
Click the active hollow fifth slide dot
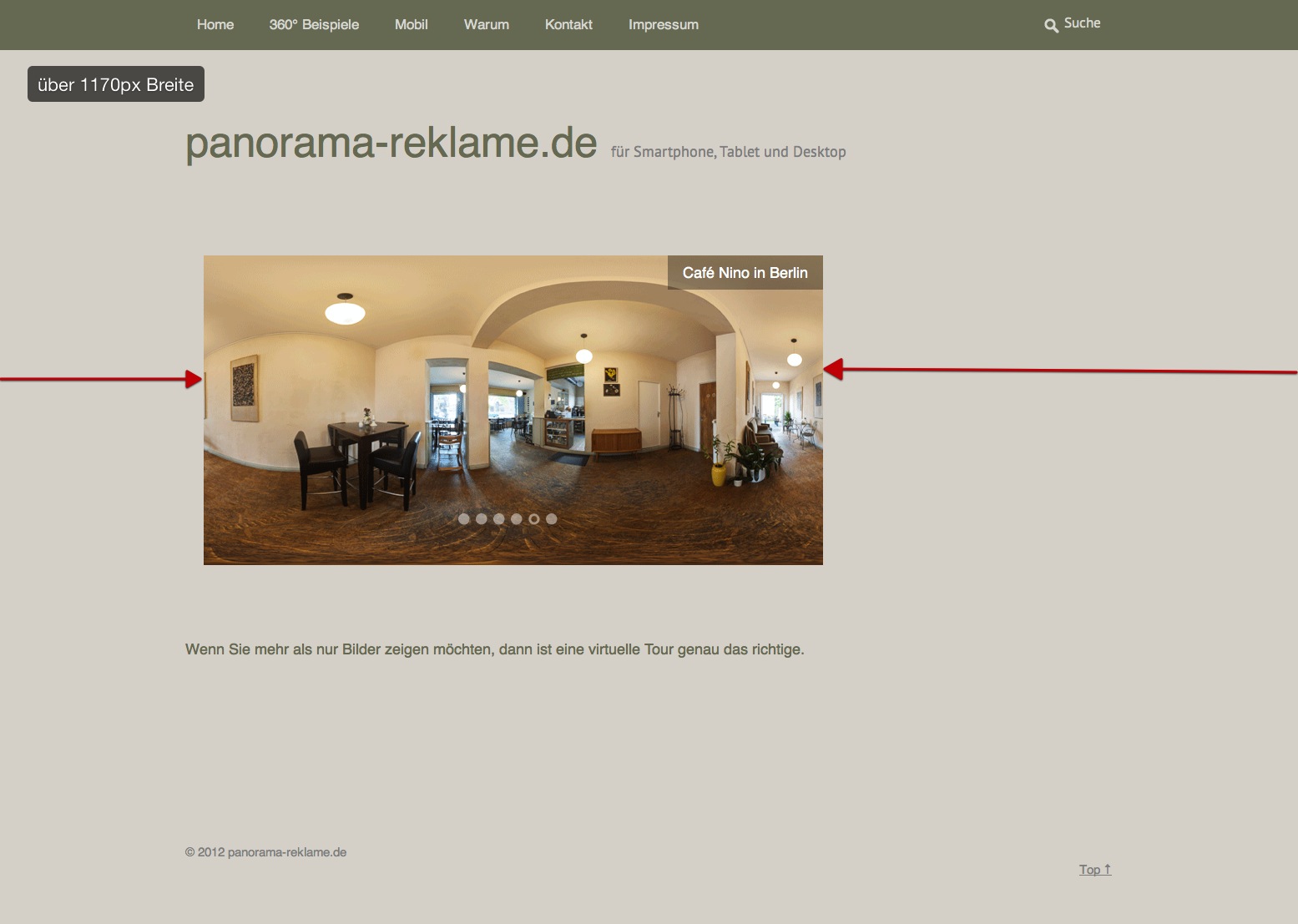(x=534, y=519)
